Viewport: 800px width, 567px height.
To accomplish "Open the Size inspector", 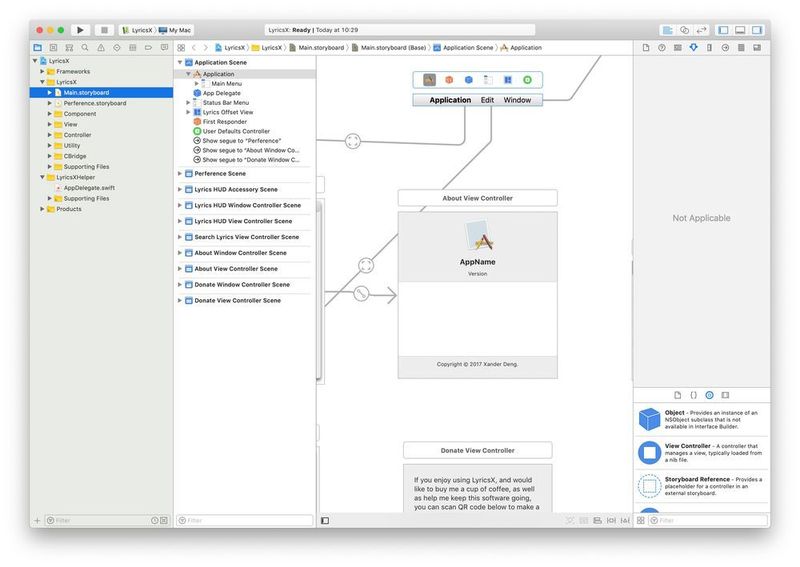I will point(709,47).
